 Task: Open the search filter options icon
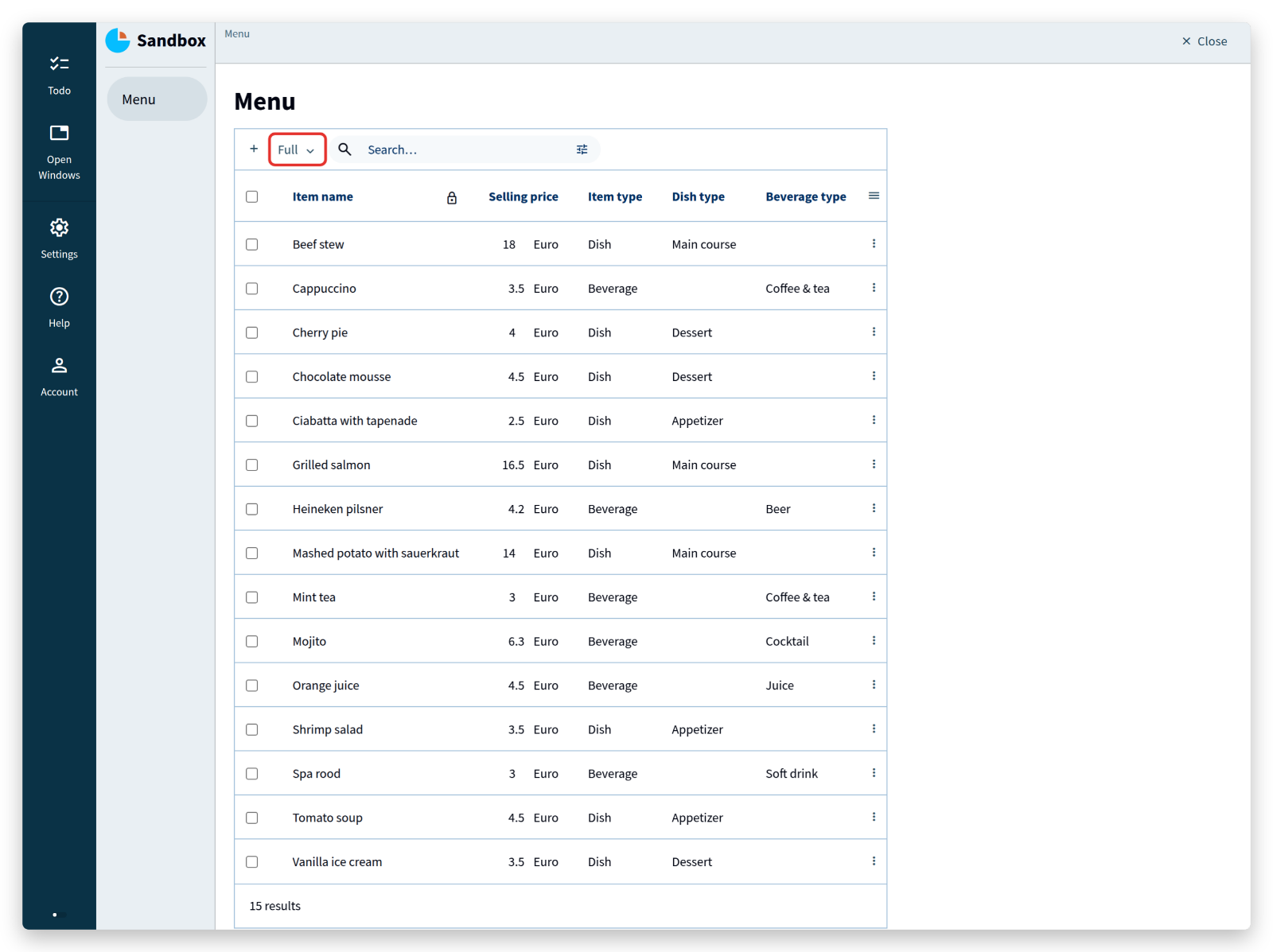point(582,150)
